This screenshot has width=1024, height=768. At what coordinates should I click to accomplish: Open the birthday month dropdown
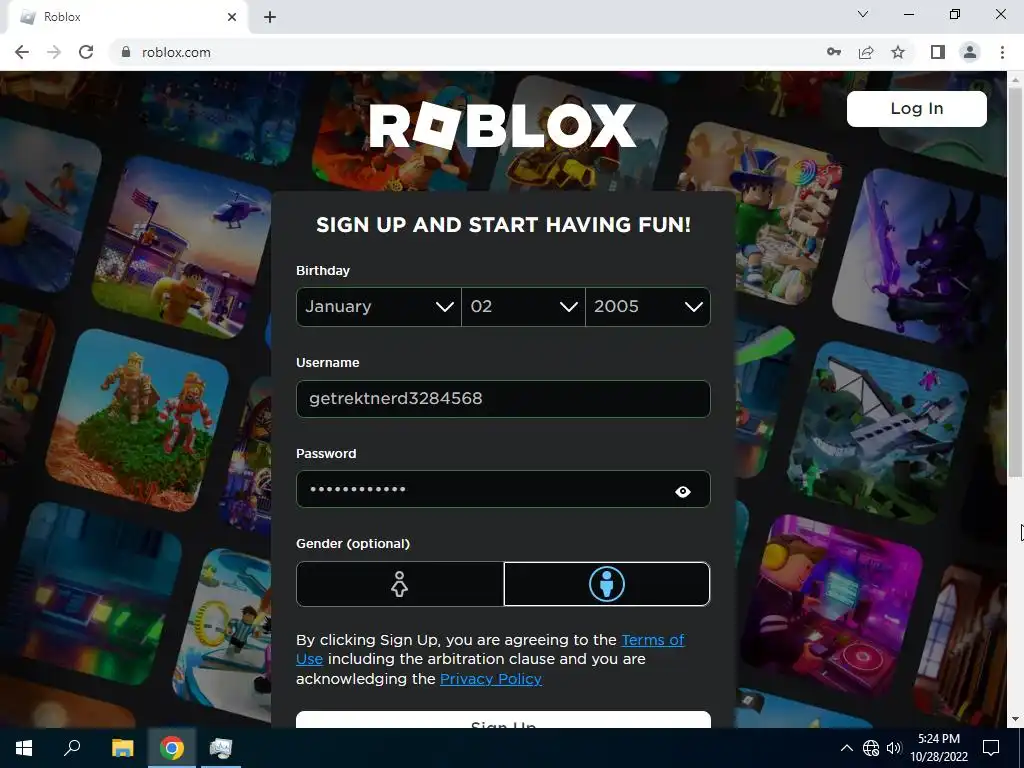[x=379, y=307]
